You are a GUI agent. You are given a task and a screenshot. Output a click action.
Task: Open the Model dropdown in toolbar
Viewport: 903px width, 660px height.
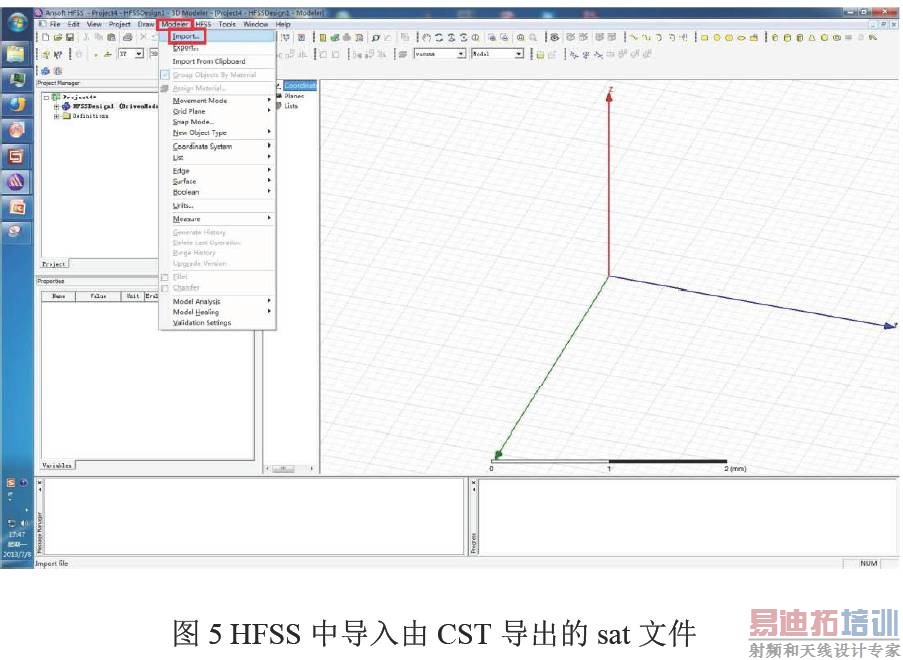coord(518,54)
